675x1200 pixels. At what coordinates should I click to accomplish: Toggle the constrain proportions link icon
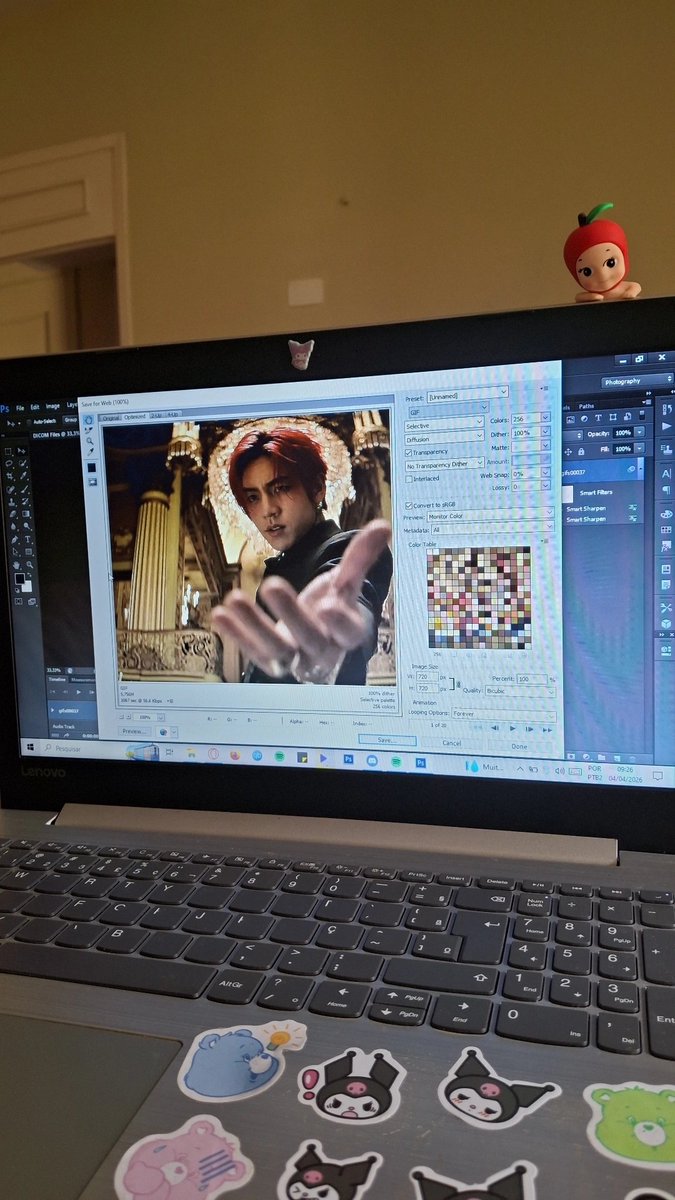(x=460, y=684)
